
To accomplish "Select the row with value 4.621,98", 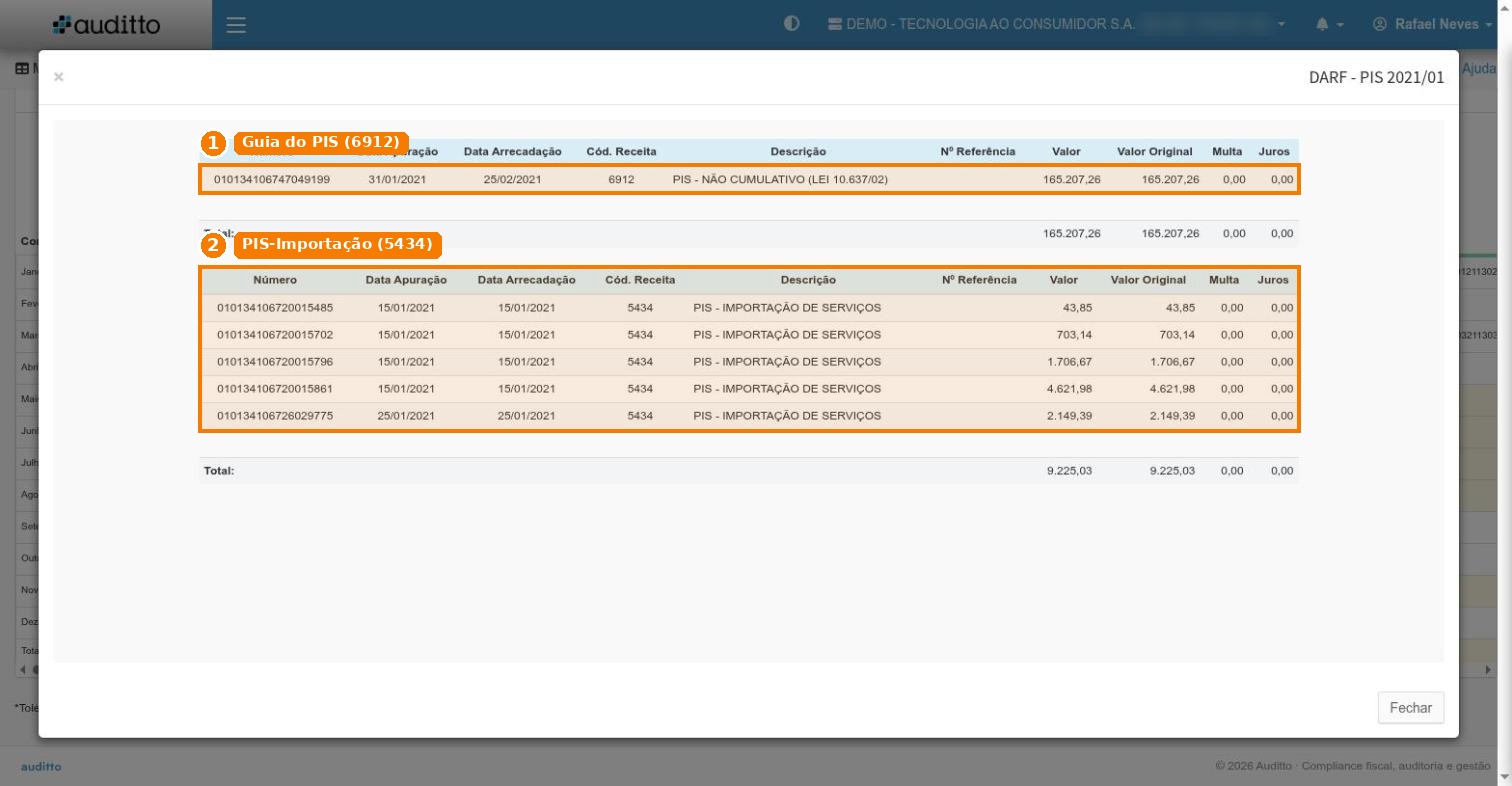I will pyautogui.click(x=749, y=389).
